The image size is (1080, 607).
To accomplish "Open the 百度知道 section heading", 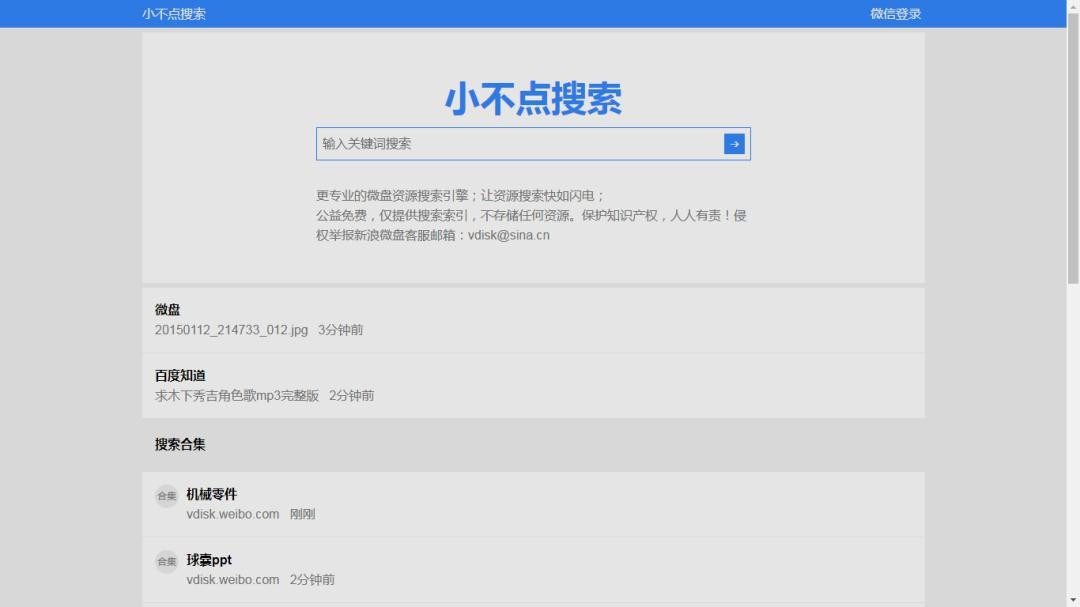I will click(x=180, y=376).
